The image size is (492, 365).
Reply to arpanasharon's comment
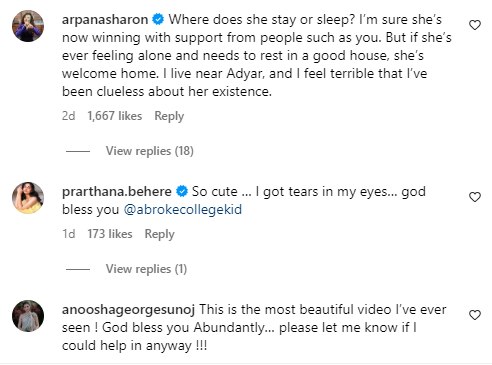click(169, 116)
